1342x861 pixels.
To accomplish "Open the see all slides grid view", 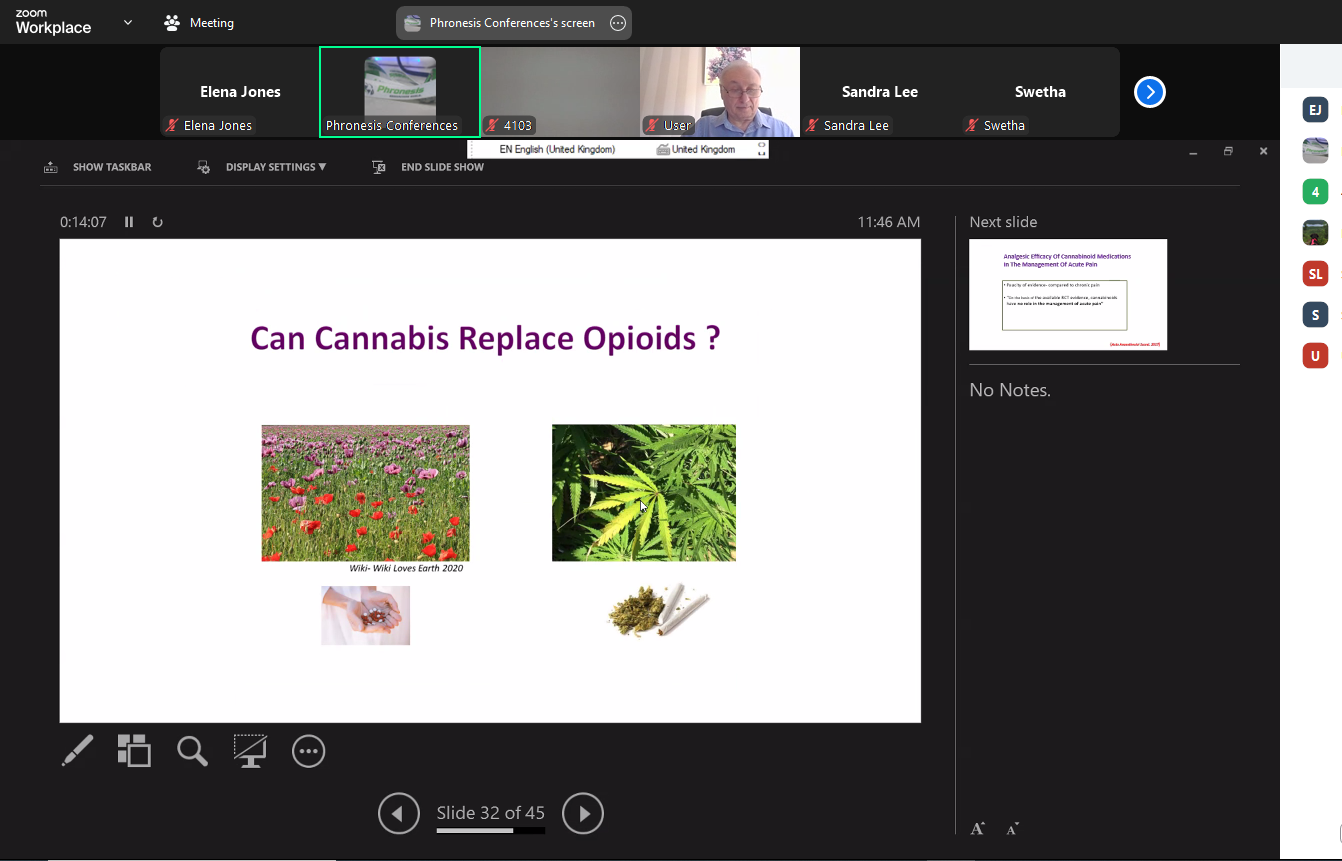I will (x=134, y=751).
